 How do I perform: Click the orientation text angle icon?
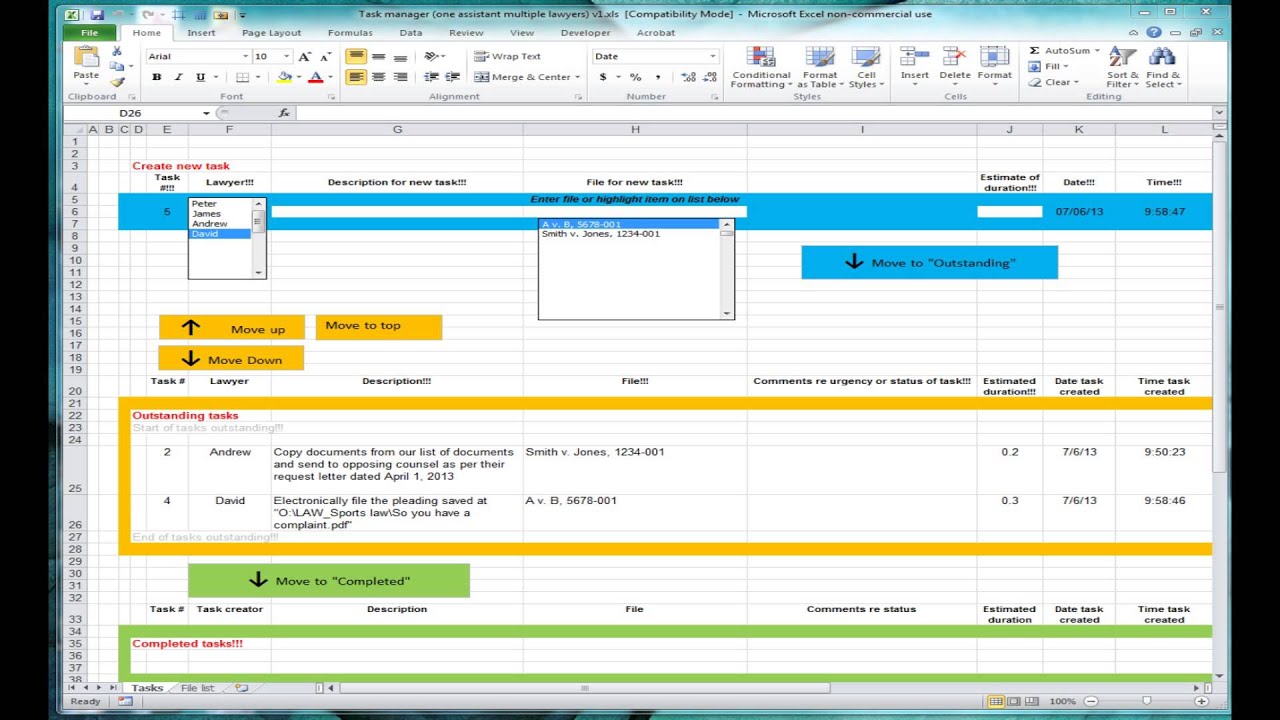[x=431, y=57]
